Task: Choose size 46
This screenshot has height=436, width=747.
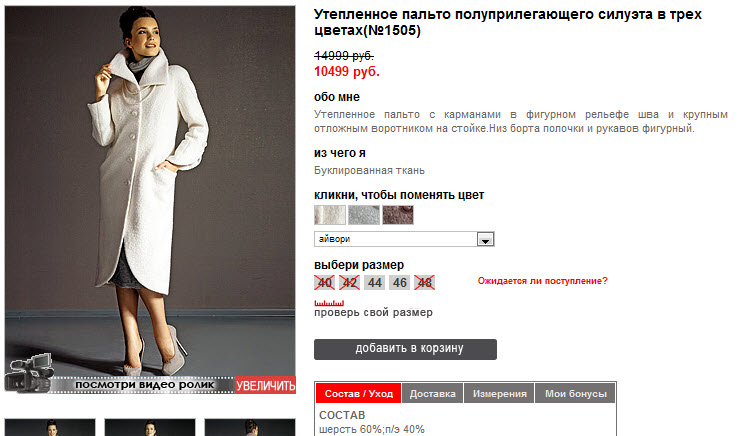Action: (399, 283)
